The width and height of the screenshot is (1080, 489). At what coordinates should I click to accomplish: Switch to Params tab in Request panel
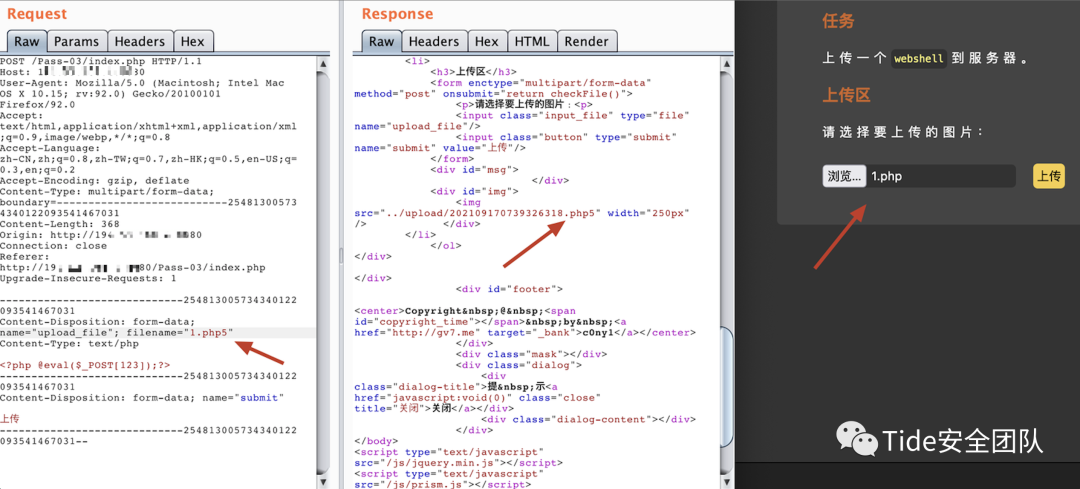[77, 41]
